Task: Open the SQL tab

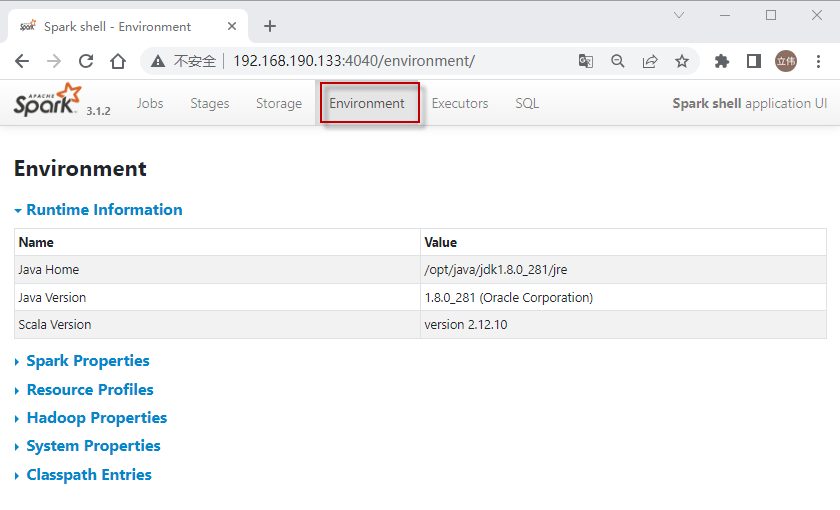Action: click(527, 103)
